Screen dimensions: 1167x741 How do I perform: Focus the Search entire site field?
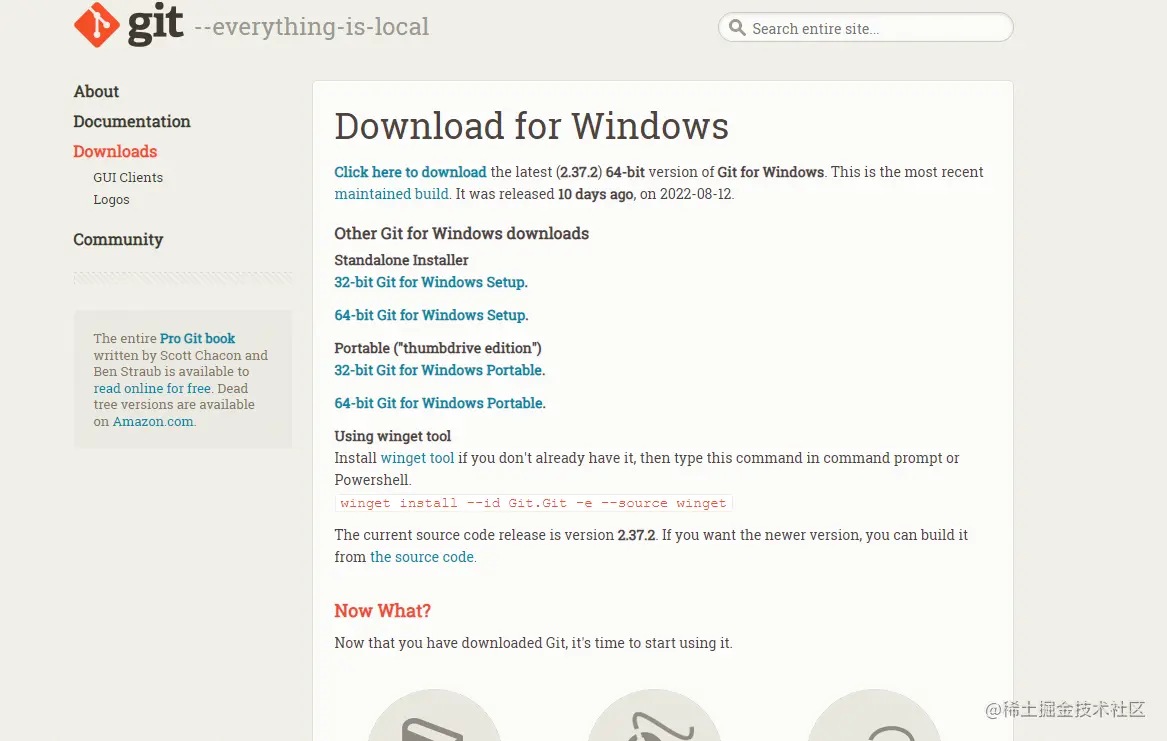[x=866, y=28]
